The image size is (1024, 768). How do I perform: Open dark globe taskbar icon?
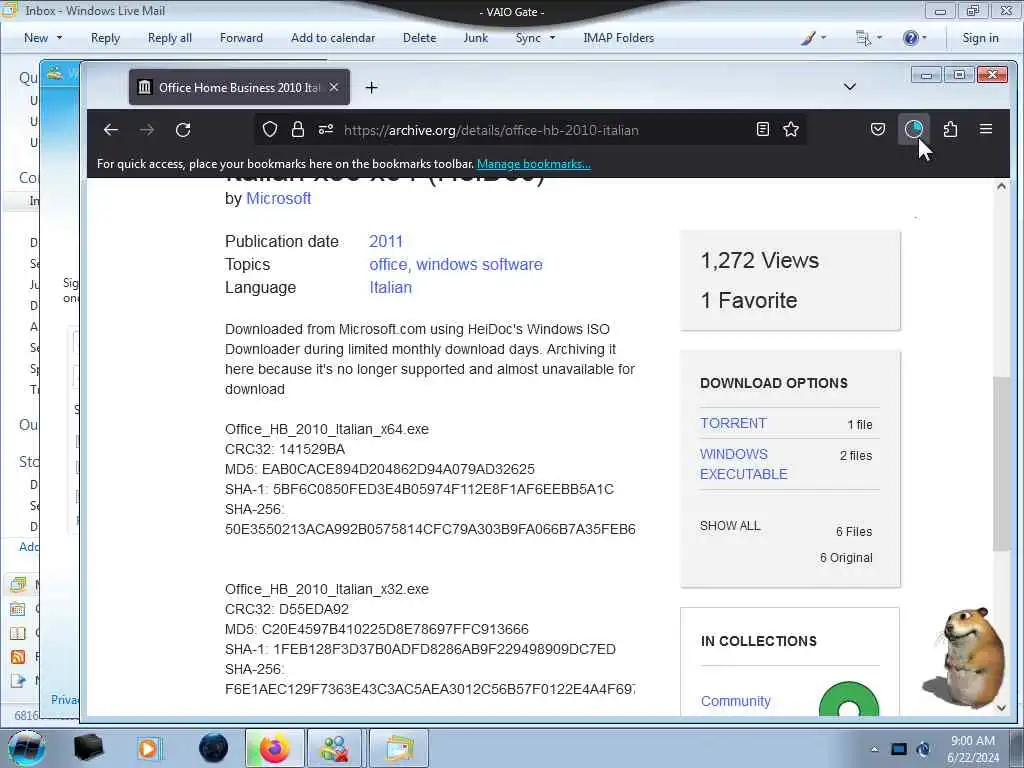213,748
